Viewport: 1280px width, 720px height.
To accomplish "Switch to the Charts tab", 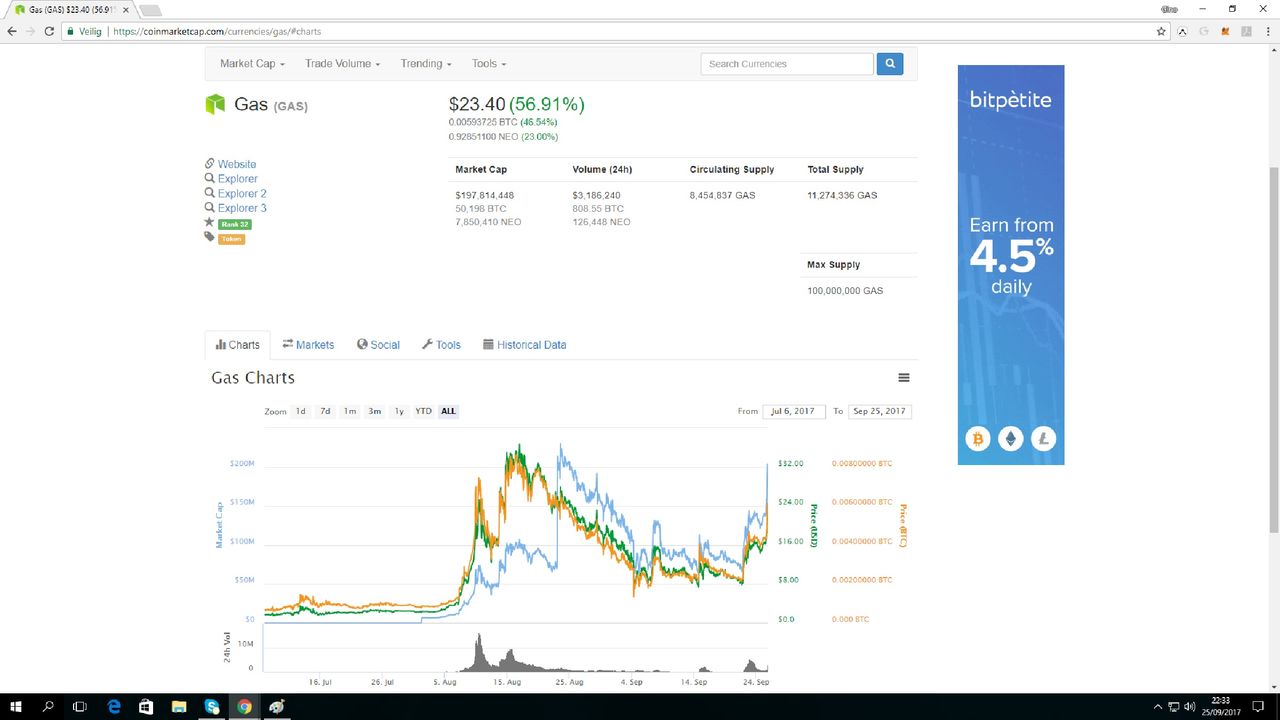I will (238, 345).
